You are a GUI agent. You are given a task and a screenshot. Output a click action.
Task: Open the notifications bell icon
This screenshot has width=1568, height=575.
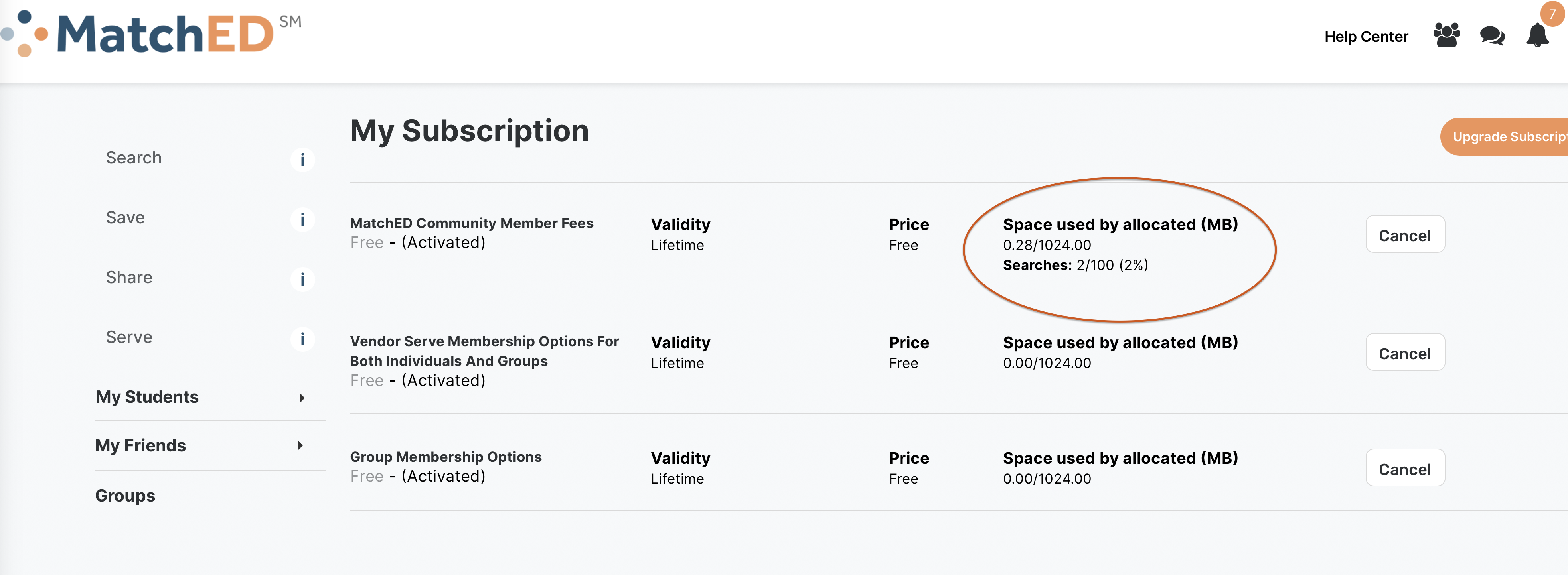1537,36
